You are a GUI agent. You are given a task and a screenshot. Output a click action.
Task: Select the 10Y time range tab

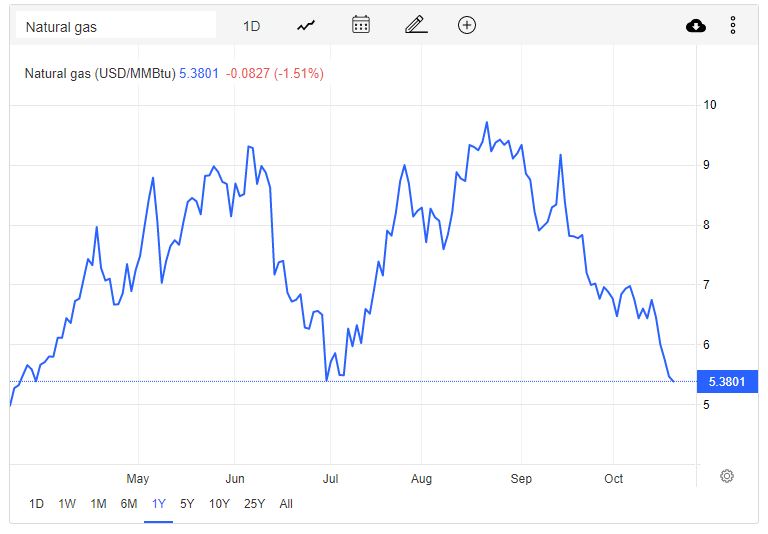click(219, 504)
